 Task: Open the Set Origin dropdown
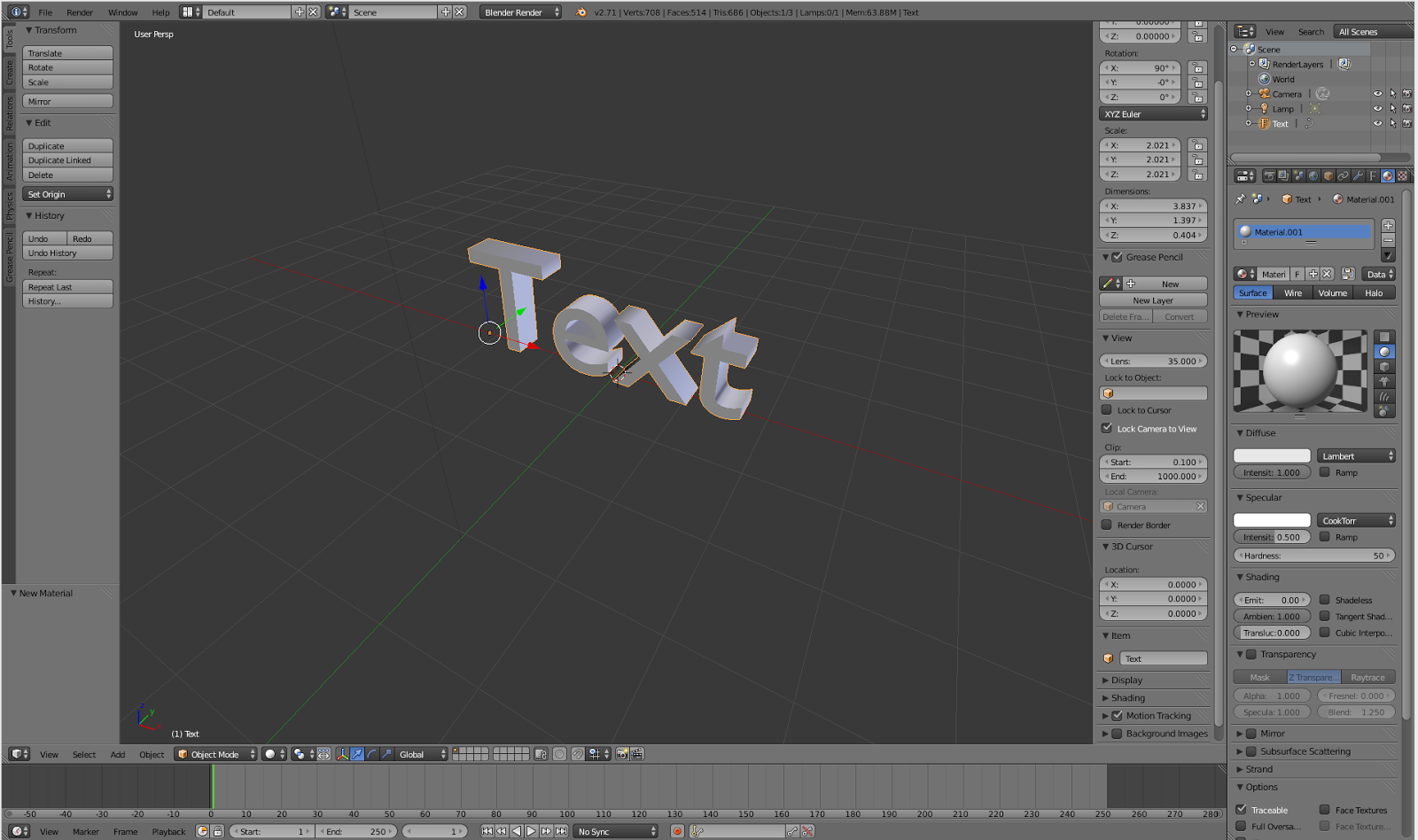tap(68, 194)
